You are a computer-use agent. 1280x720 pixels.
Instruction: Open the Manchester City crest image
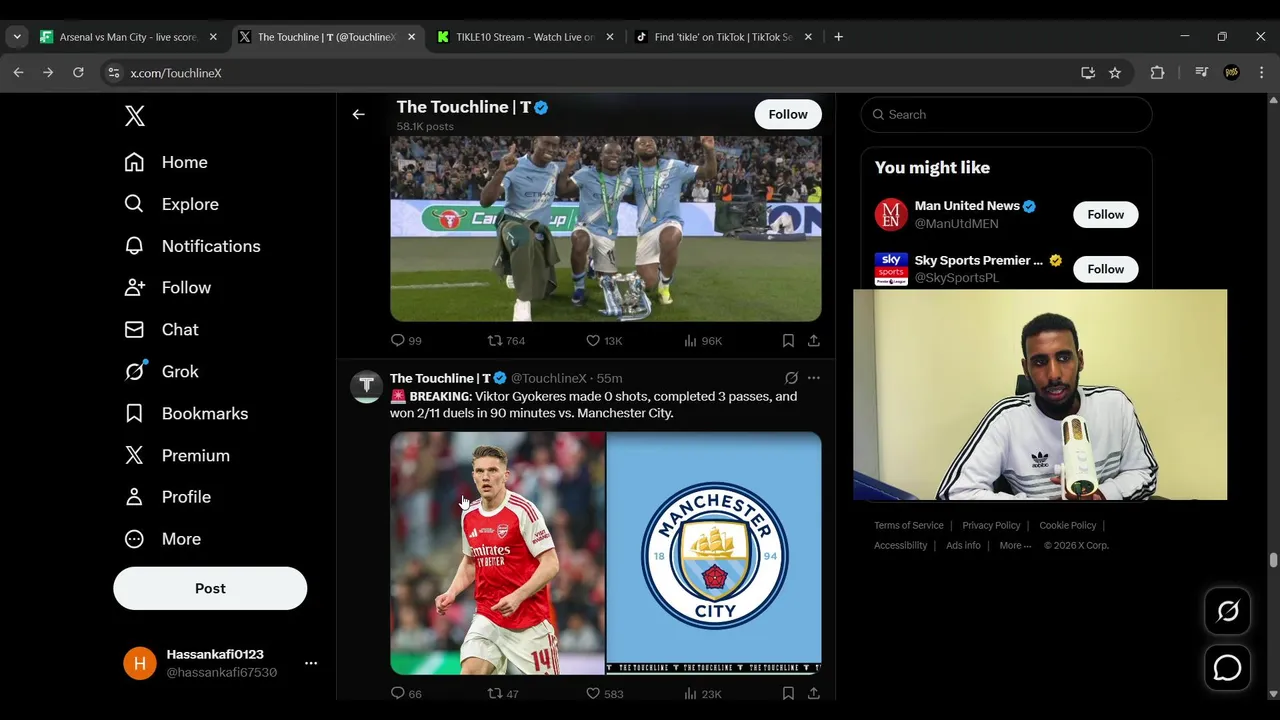tap(714, 553)
